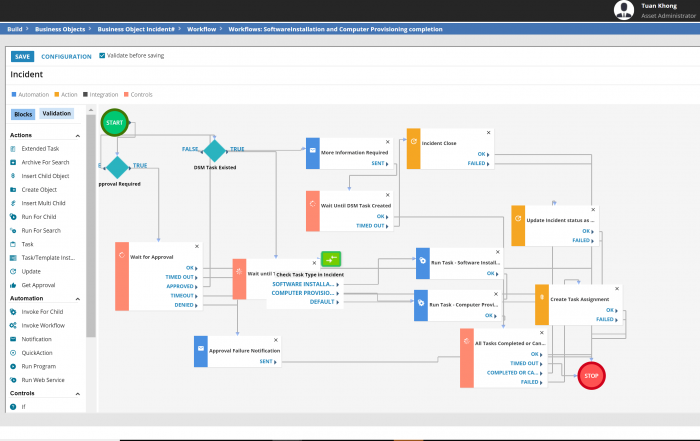Click the green Check Task Type switch icon
700x441 pixels.
coord(332,259)
